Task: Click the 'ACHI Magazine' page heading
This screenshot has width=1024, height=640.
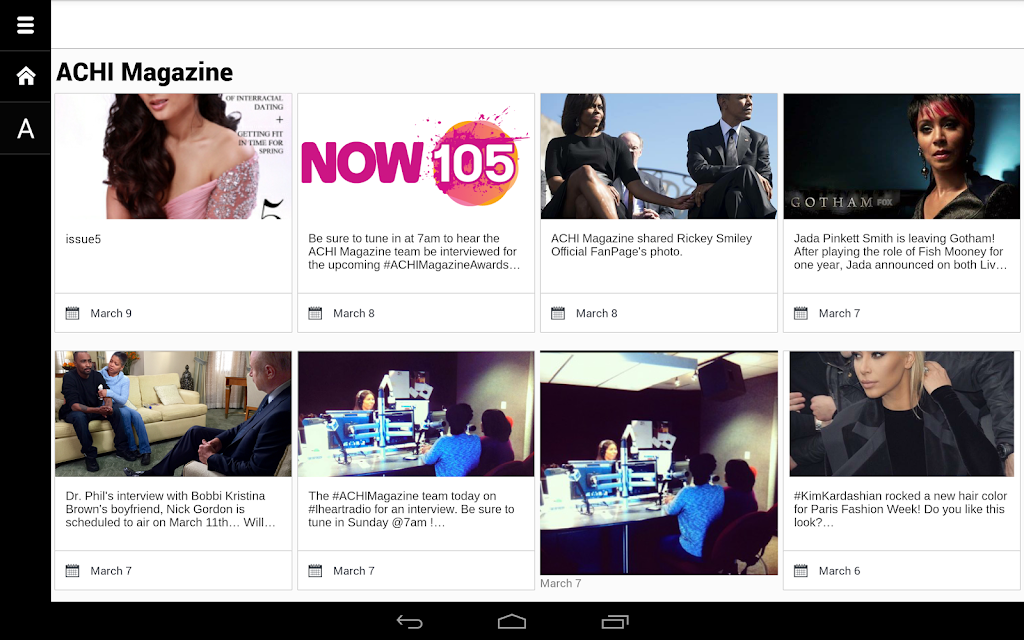Action: (x=144, y=72)
